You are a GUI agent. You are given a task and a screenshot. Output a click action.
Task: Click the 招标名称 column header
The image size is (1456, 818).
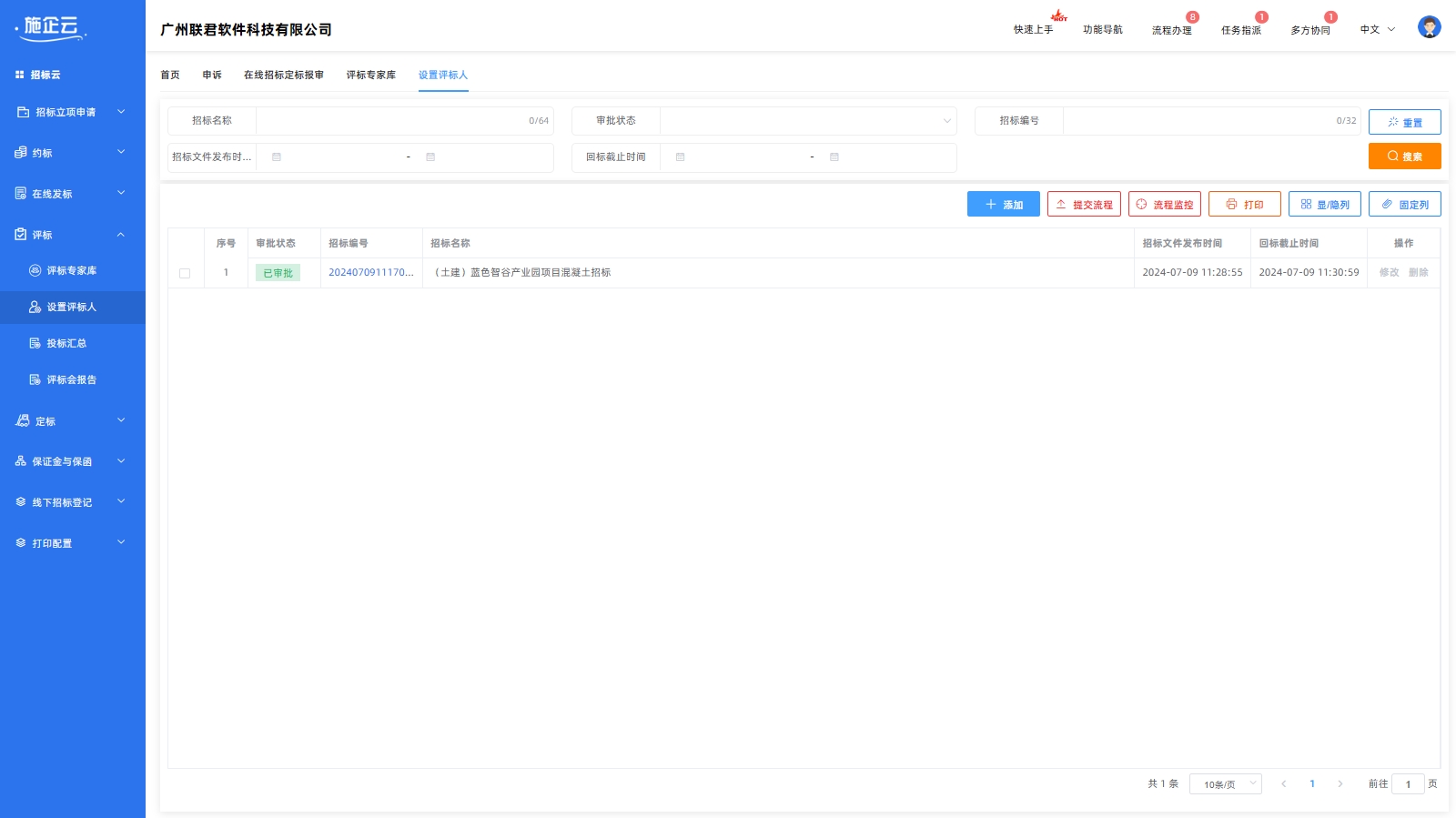click(450, 243)
